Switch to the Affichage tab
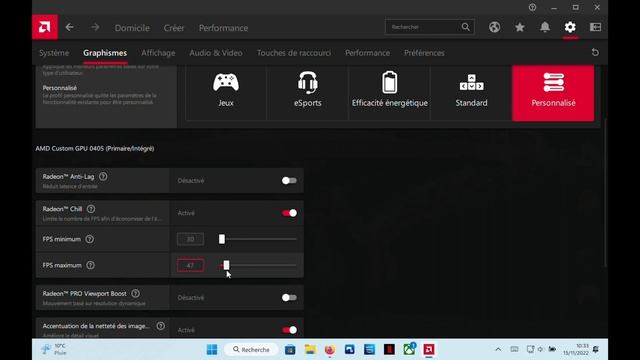Image resolution: width=640 pixels, height=360 pixels. [x=158, y=53]
